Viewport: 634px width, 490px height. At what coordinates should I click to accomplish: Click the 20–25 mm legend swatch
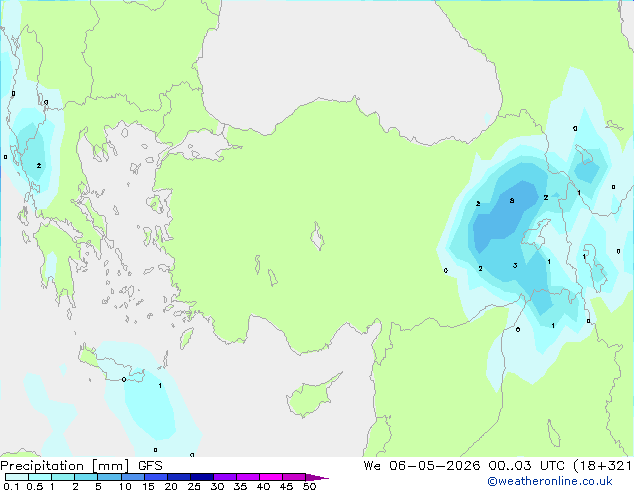click(178, 477)
